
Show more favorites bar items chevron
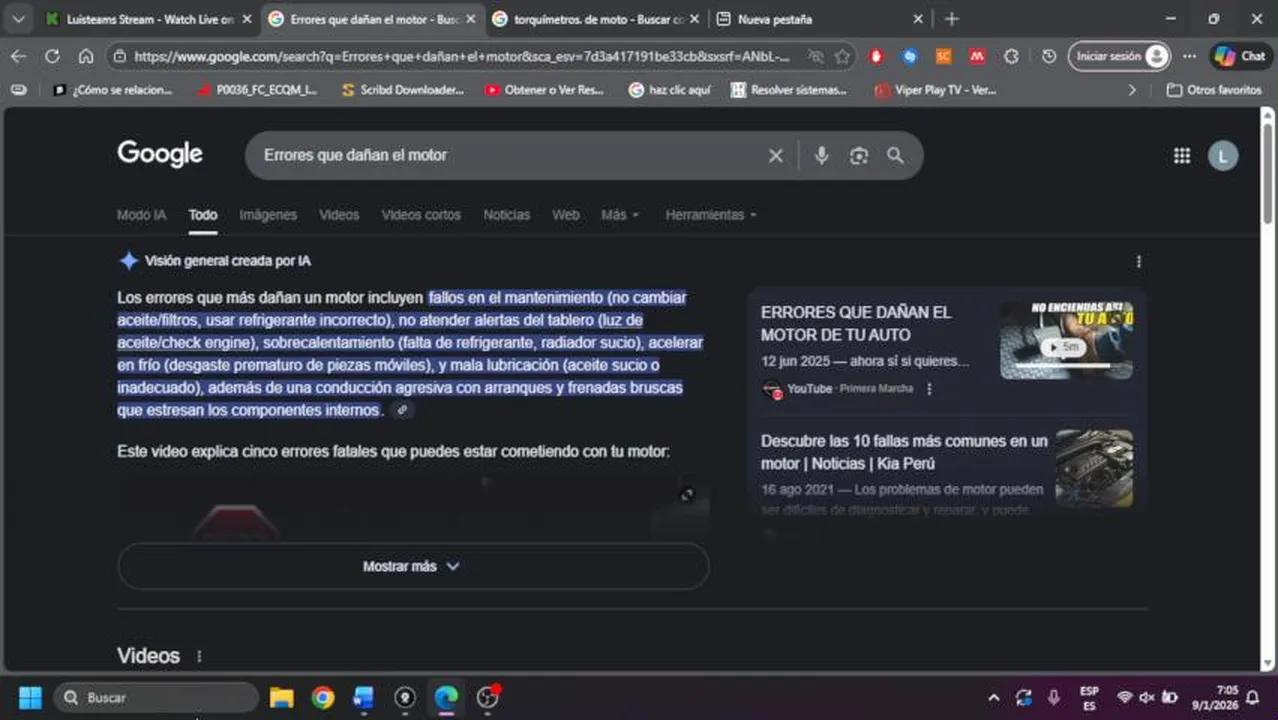1132,90
